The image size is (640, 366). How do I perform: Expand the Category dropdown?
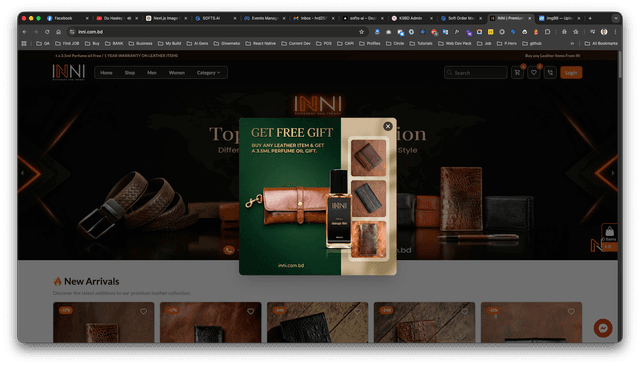(209, 73)
